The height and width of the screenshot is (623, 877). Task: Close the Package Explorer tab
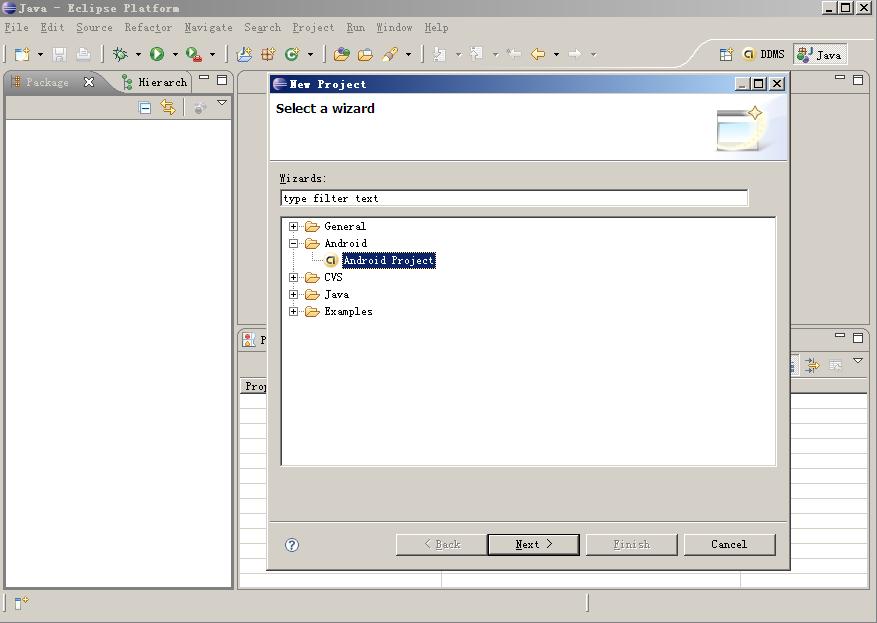click(x=88, y=82)
